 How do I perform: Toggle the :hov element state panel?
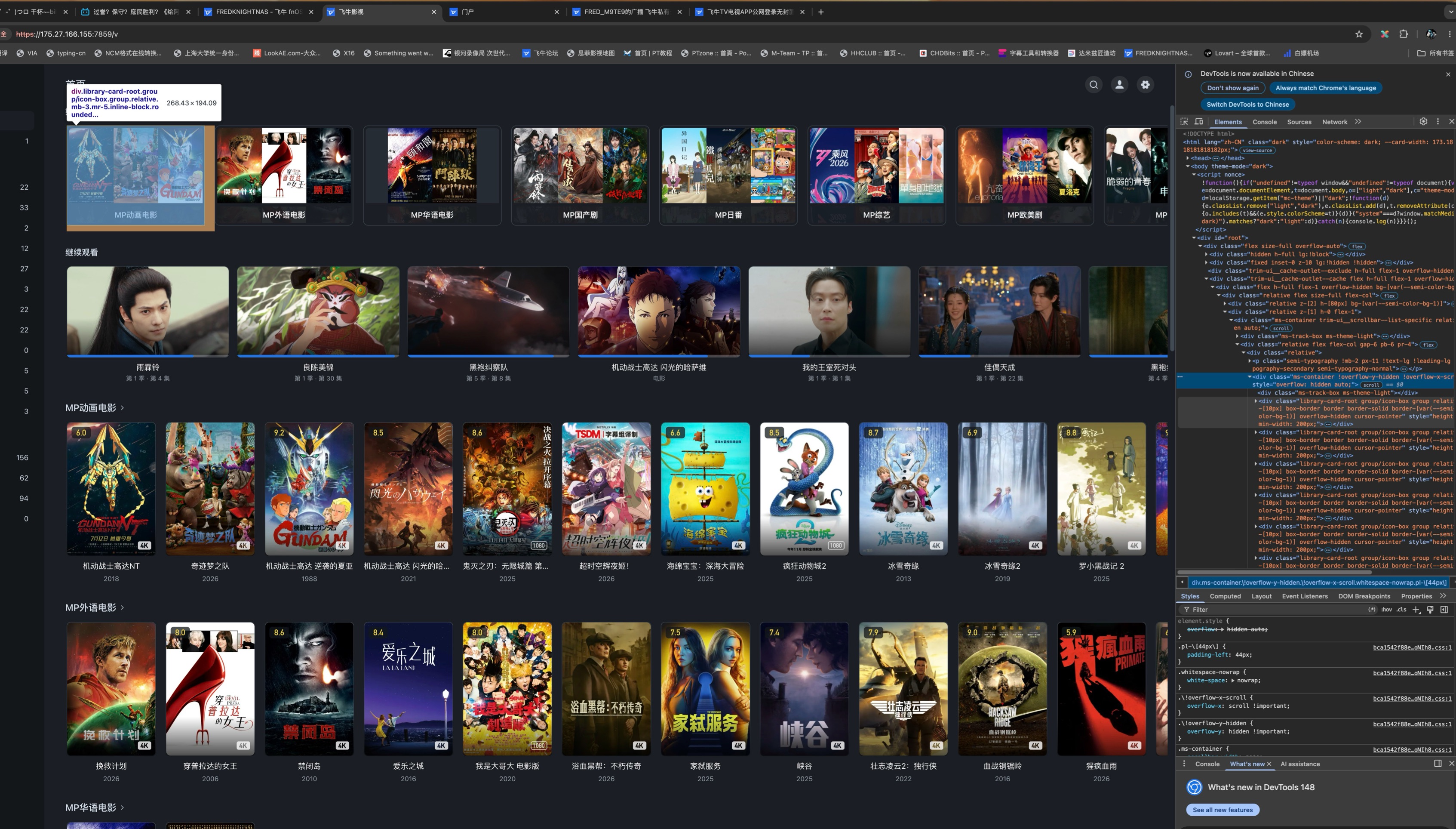(1387, 609)
